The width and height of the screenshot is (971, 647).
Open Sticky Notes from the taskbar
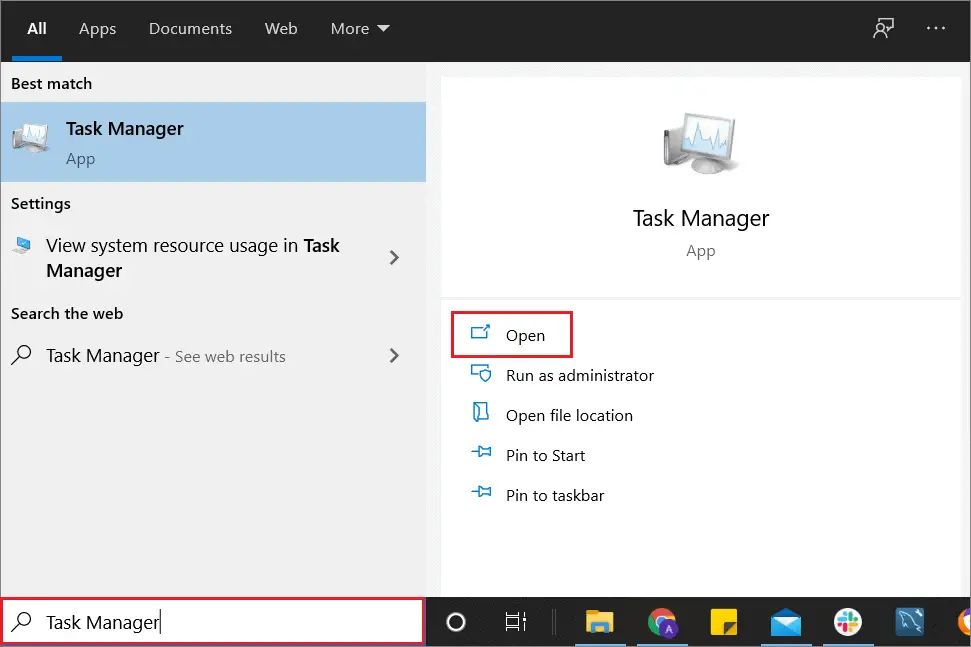pyautogui.click(x=723, y=622)
